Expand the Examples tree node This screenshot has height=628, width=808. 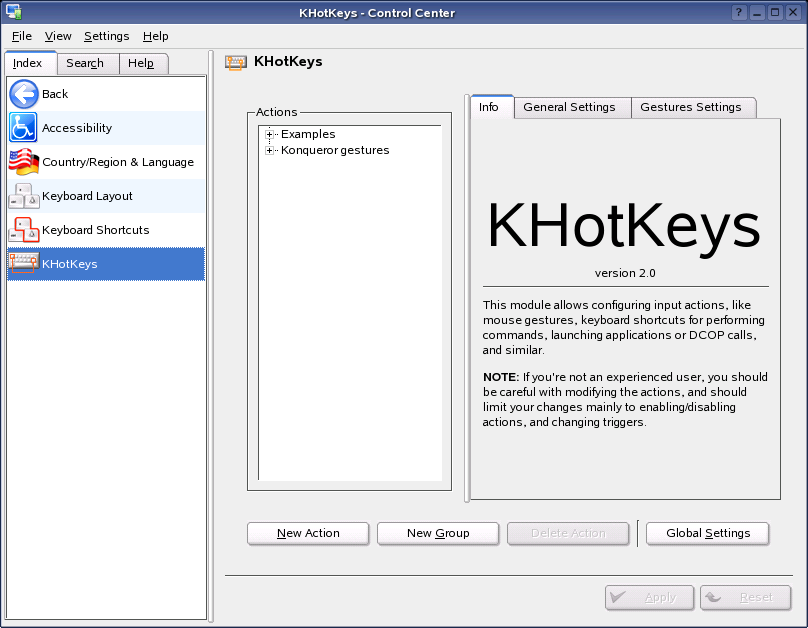[x=270, y=135]
